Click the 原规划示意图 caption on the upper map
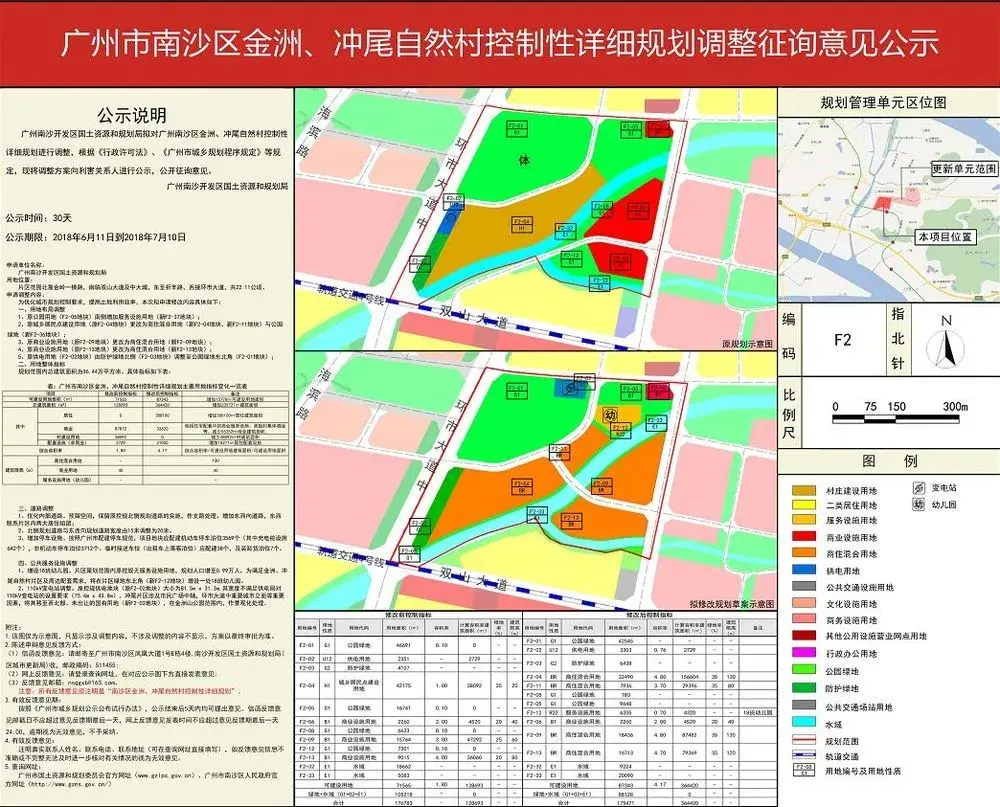1000x807 pixels. tap(747, 343)
